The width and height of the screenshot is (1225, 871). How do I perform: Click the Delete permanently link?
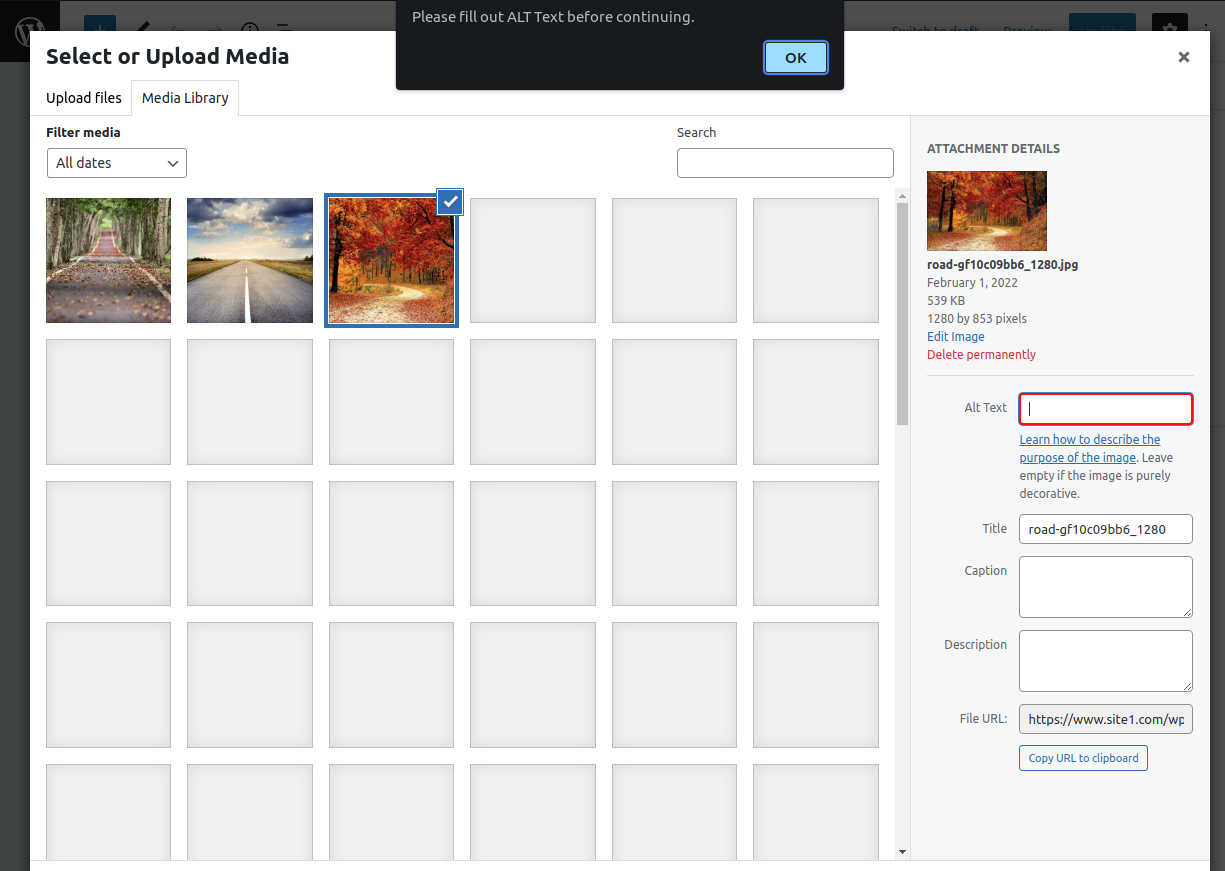pyautogui.click(x=981, y=355)
